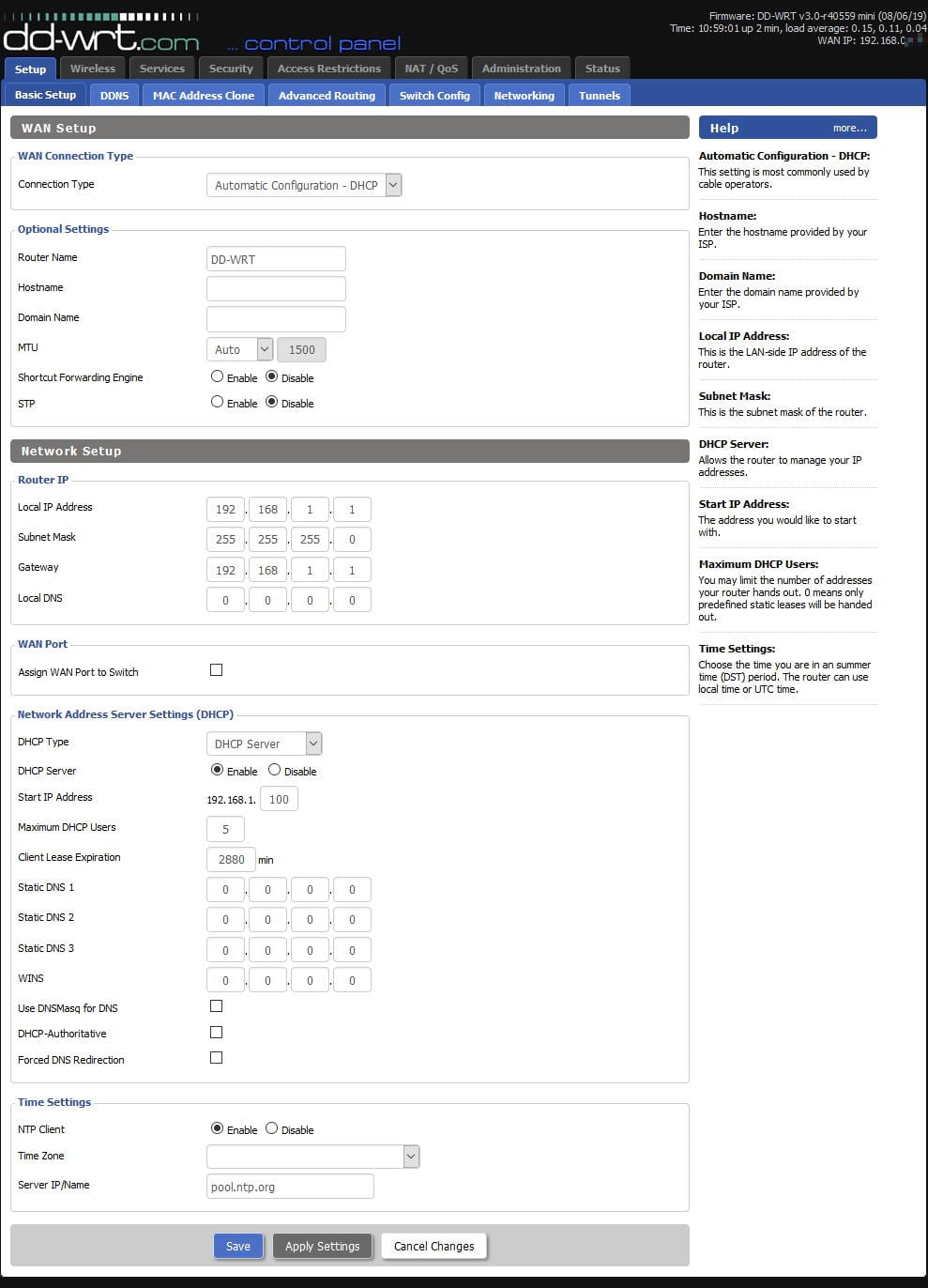Expand the MTU Auto dropdown
This screenshot has width=928, height=1288.
click(239, 349)
